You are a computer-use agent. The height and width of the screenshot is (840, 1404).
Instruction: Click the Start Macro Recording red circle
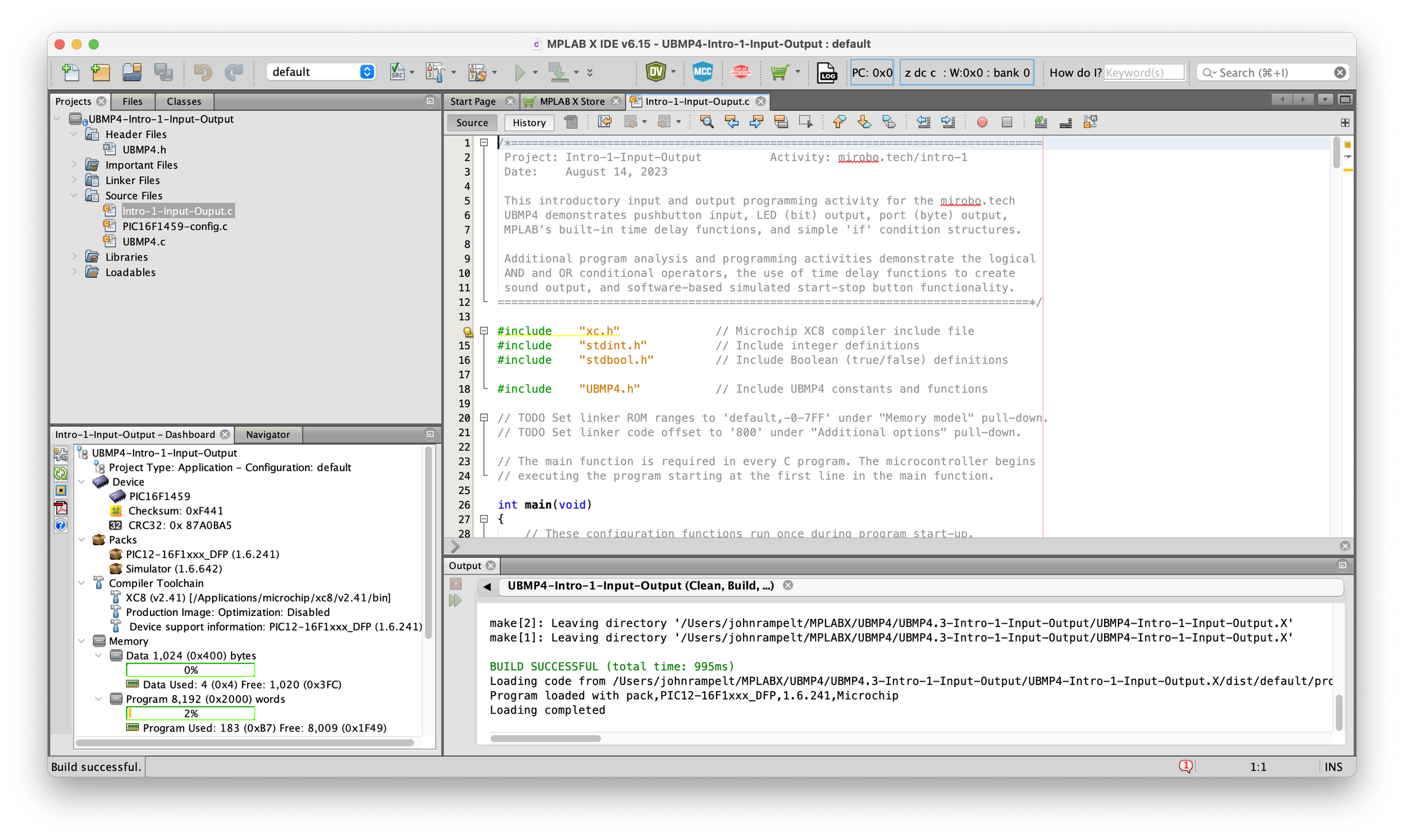(982, 122)
